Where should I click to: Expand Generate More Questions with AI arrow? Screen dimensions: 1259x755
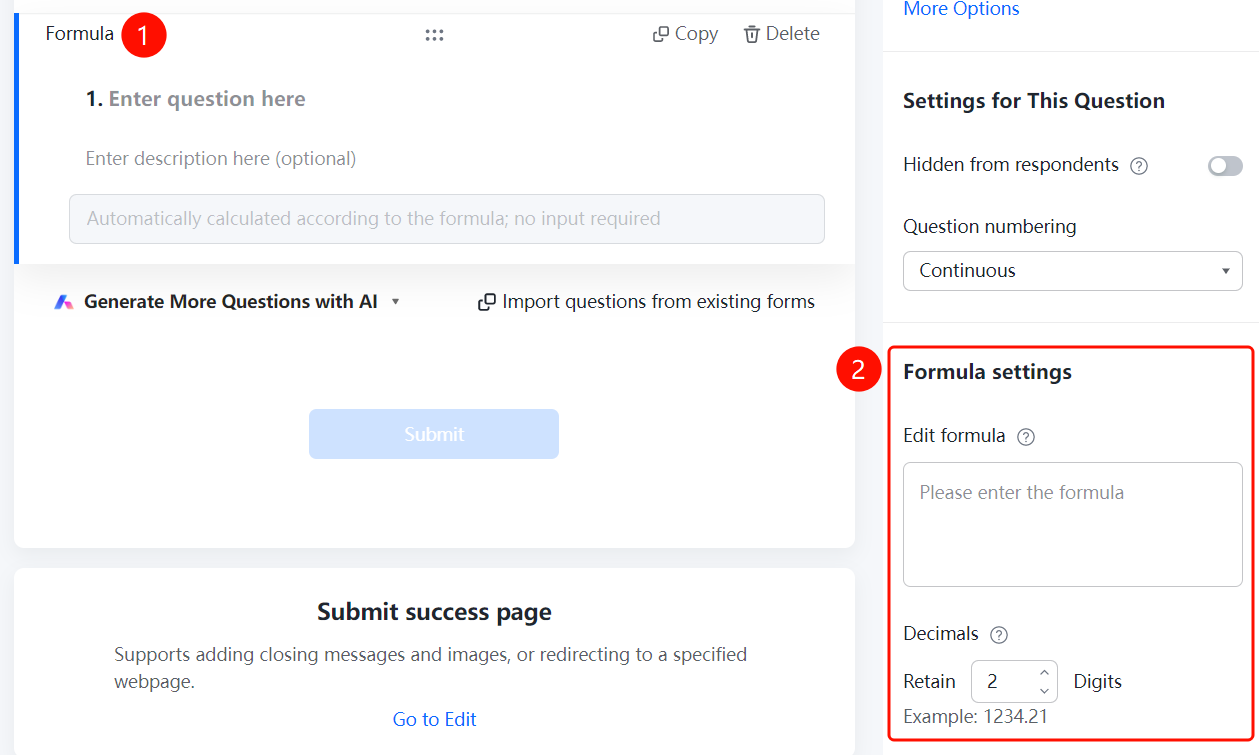click(395, 302)
